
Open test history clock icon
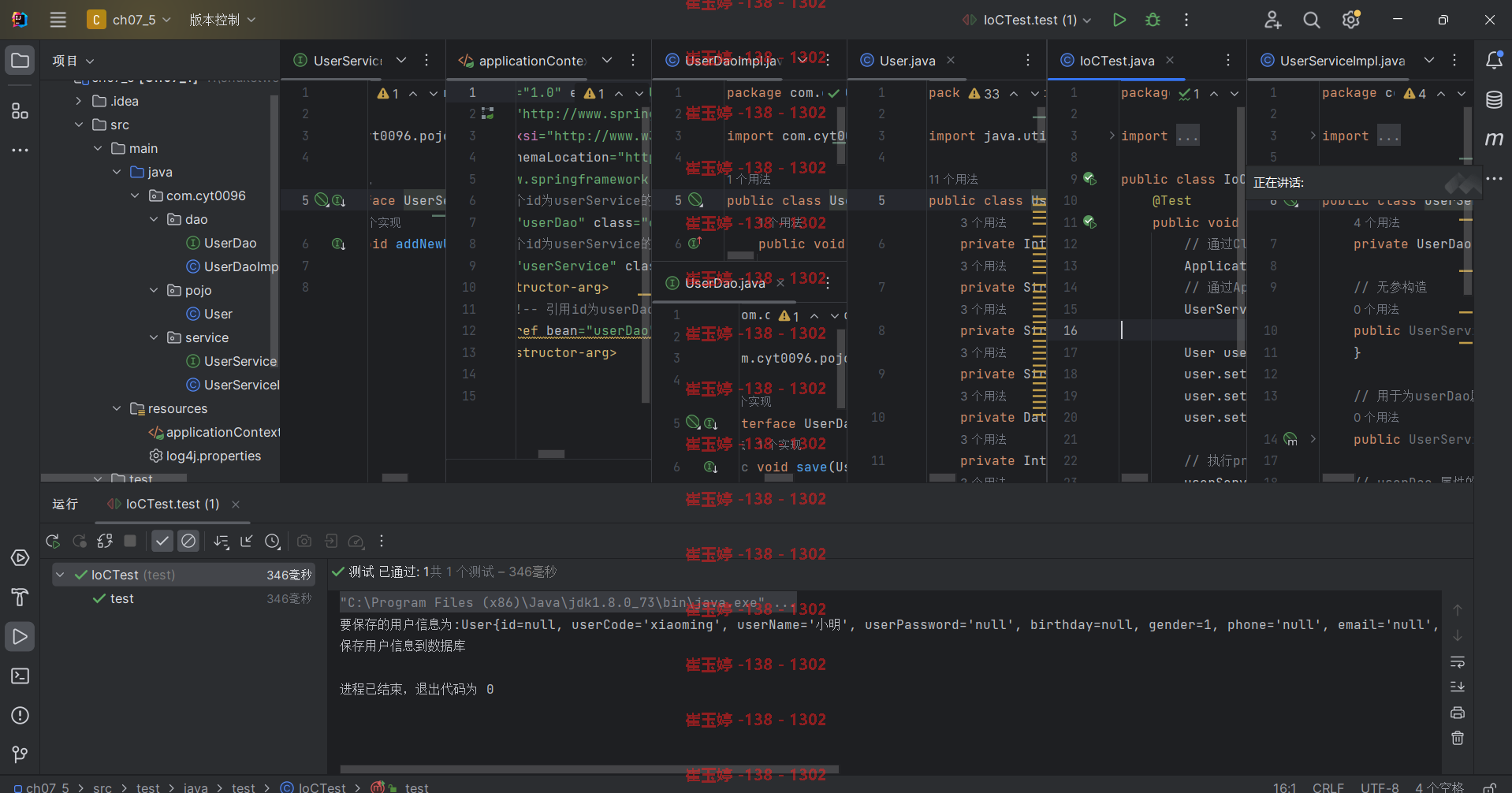click(x=273, y=541)
